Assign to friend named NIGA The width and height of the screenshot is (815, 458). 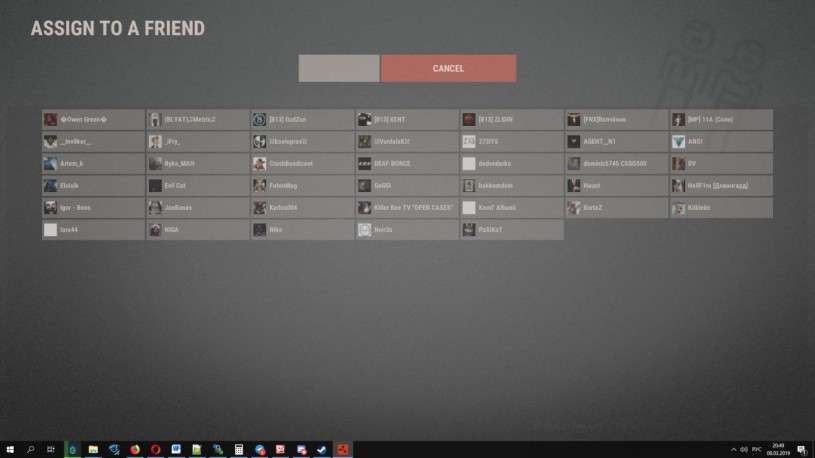[198, 230]
